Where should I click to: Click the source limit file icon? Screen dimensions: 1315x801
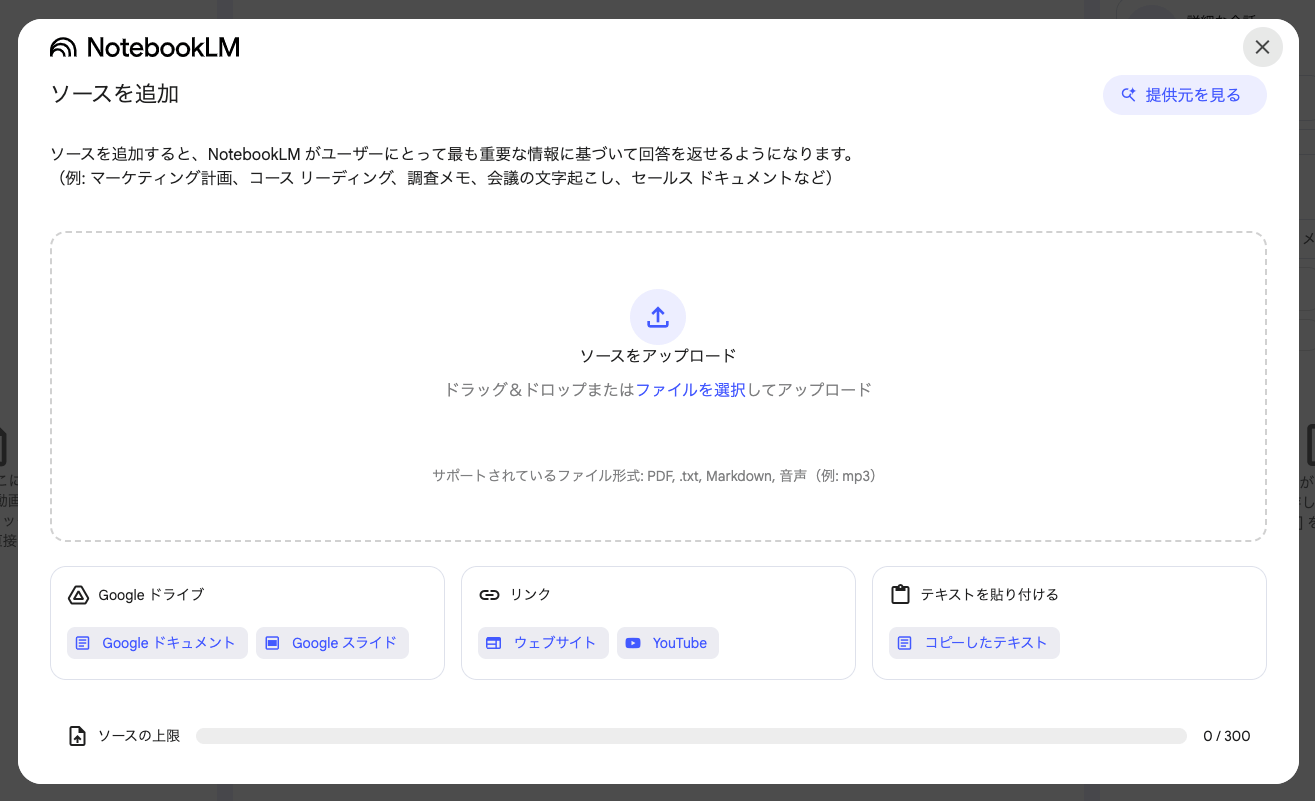pos(77,736)
